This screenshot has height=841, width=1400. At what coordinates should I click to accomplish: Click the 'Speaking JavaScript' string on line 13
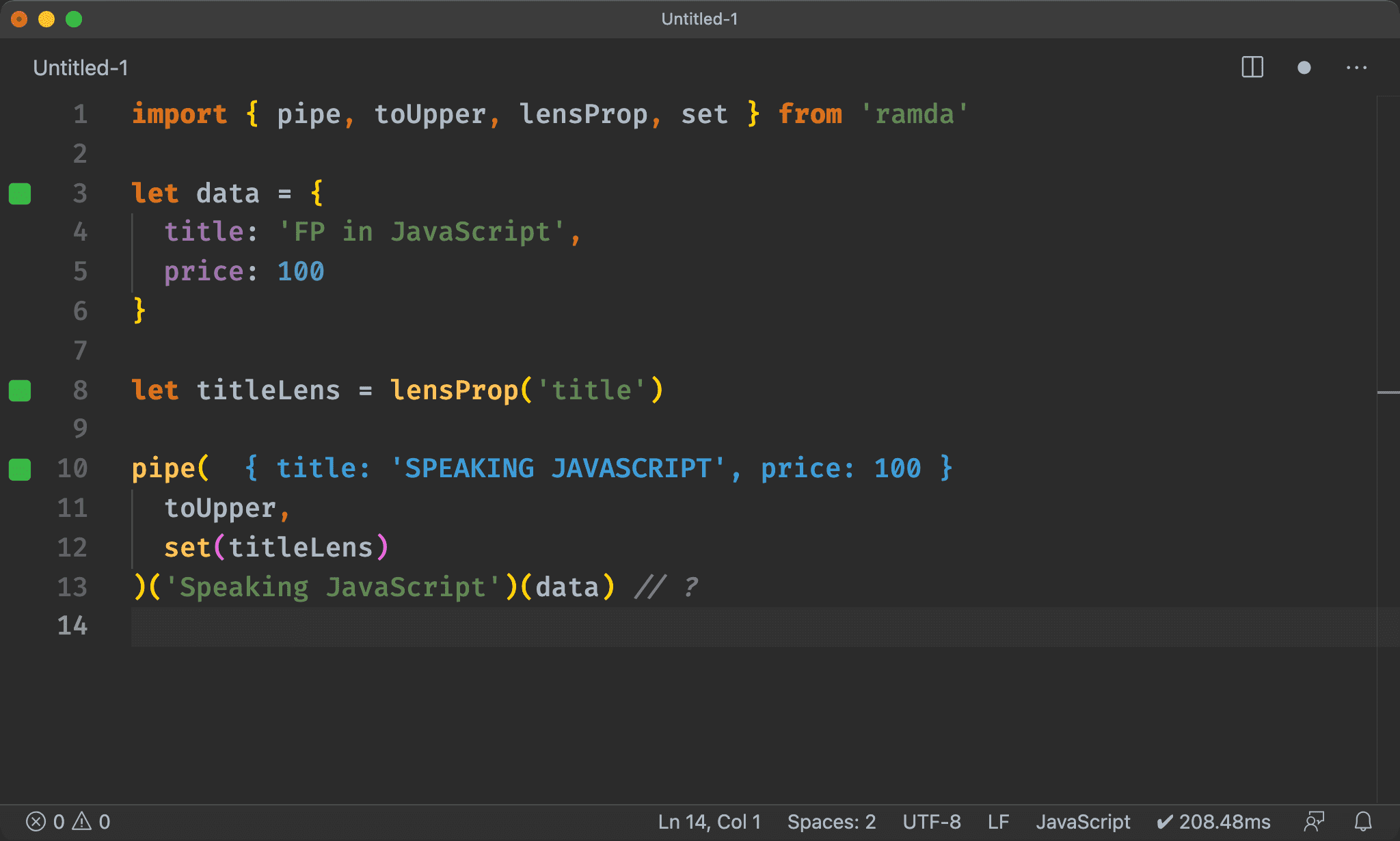point(333,587)
